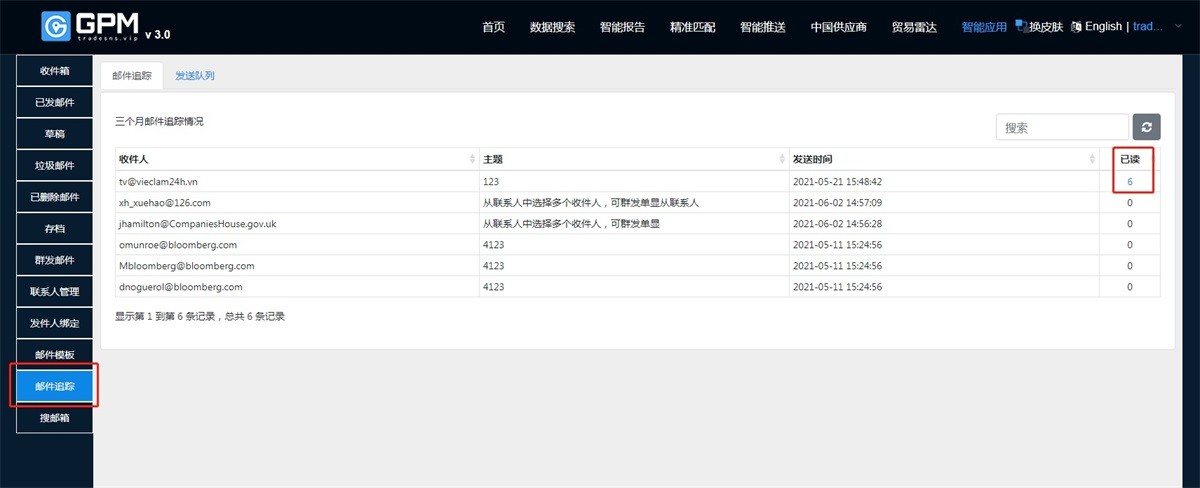The height and width of the screenshot is (488, 1200).
Task: Open 联系人管理 in sidebar
Action: click(x=54, y=291)
